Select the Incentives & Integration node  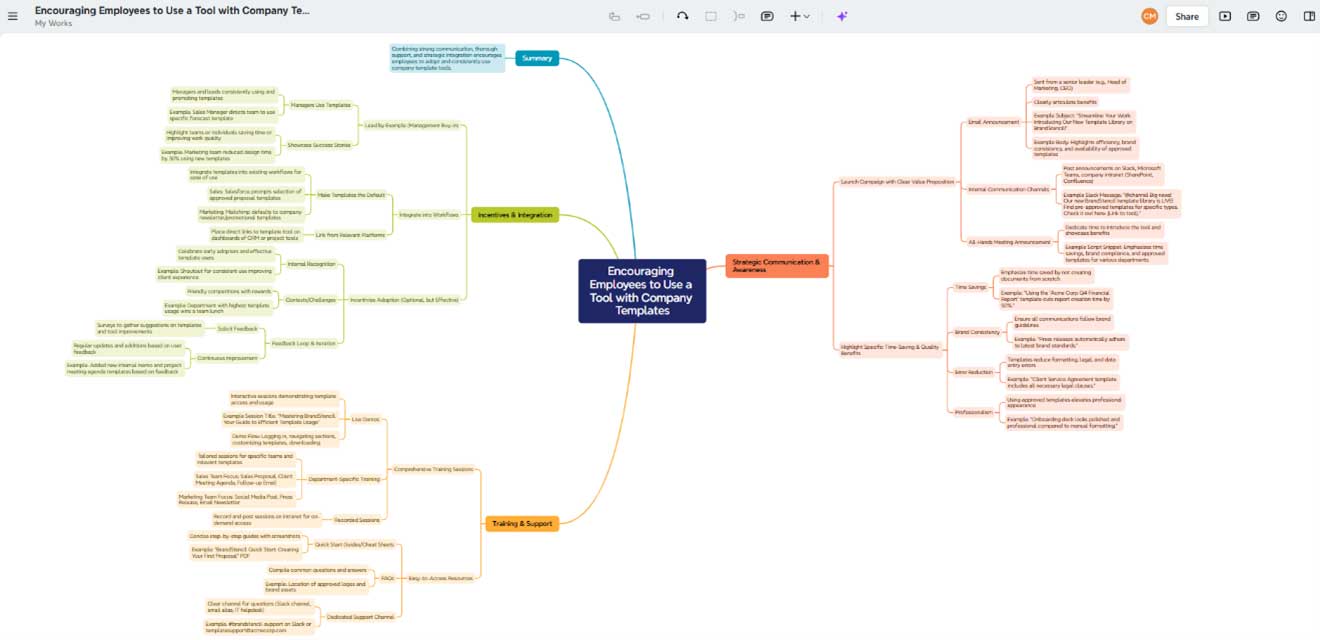[x=515, y=215]
